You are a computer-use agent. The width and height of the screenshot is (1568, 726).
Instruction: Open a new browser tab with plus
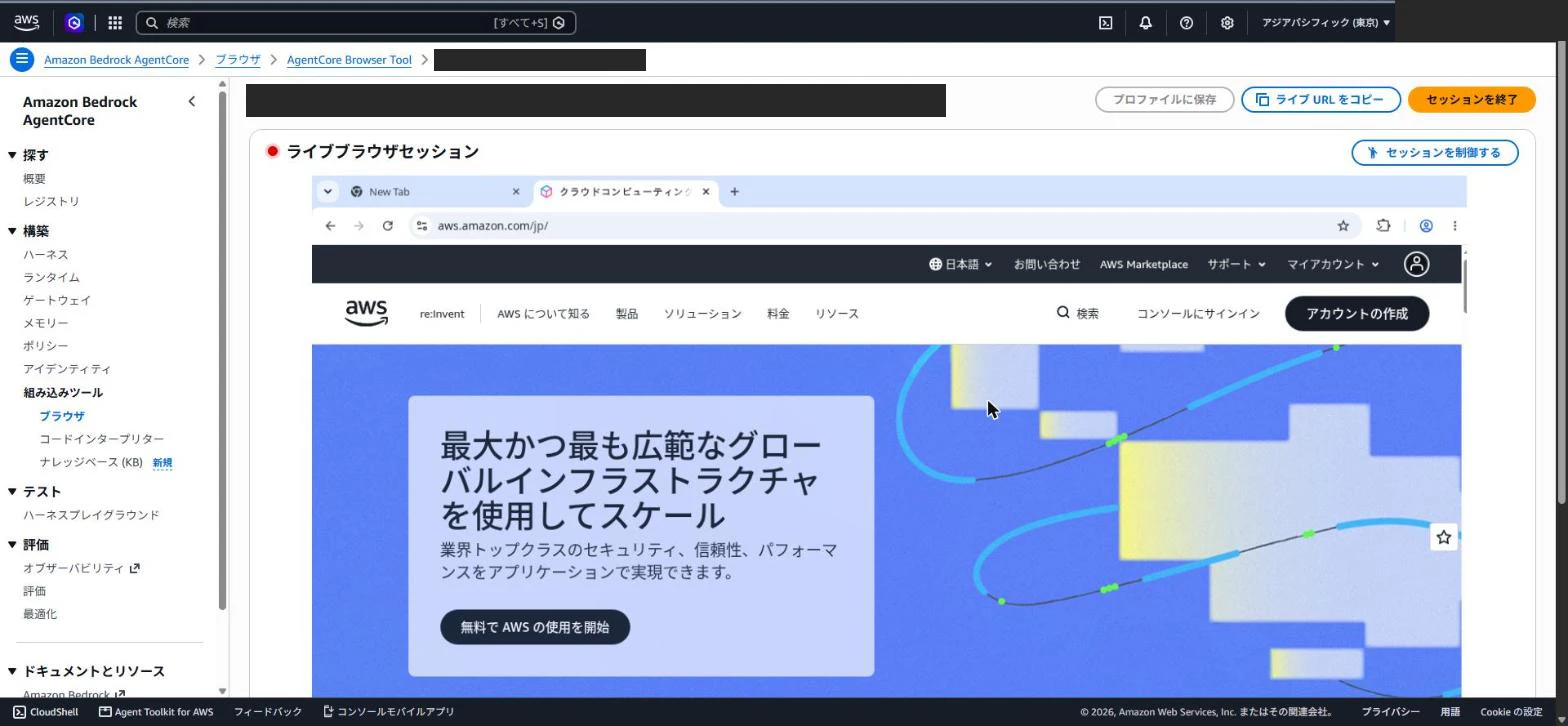734,191
